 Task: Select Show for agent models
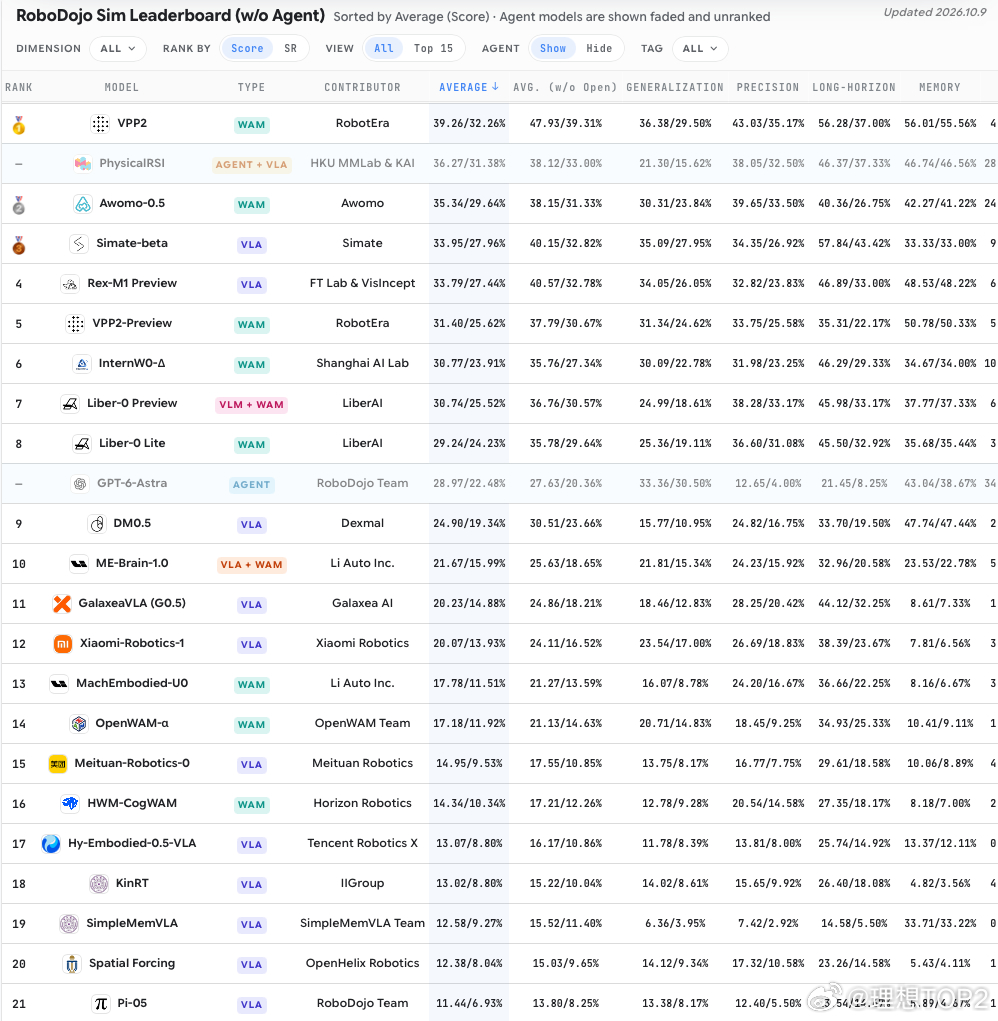(x=553, y=48)
